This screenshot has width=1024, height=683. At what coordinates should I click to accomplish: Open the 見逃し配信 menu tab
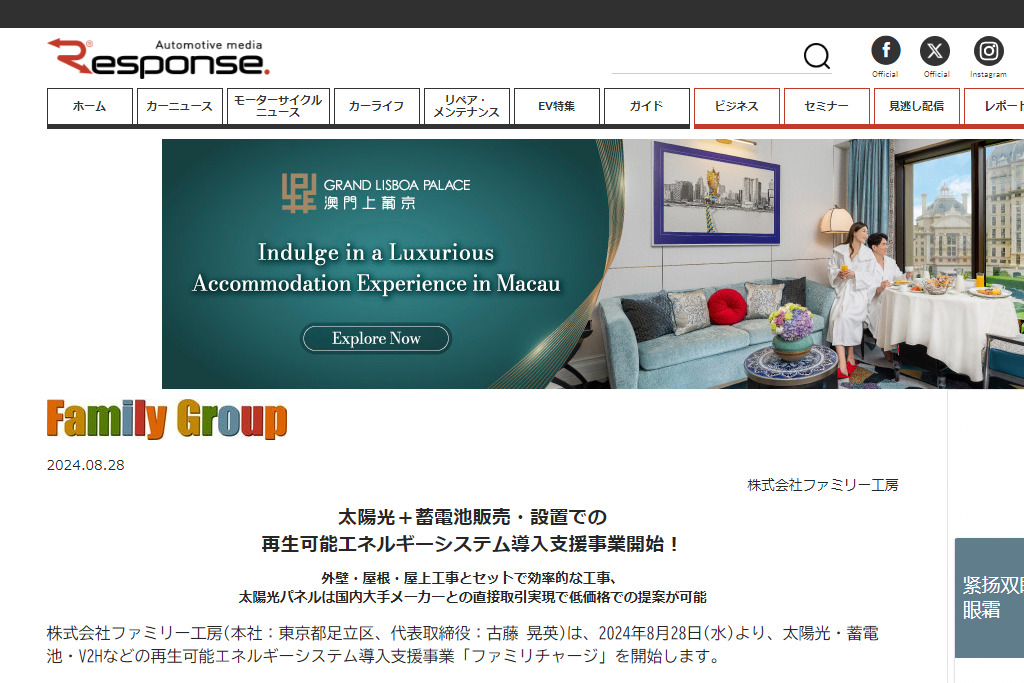(x=917, y=106)
